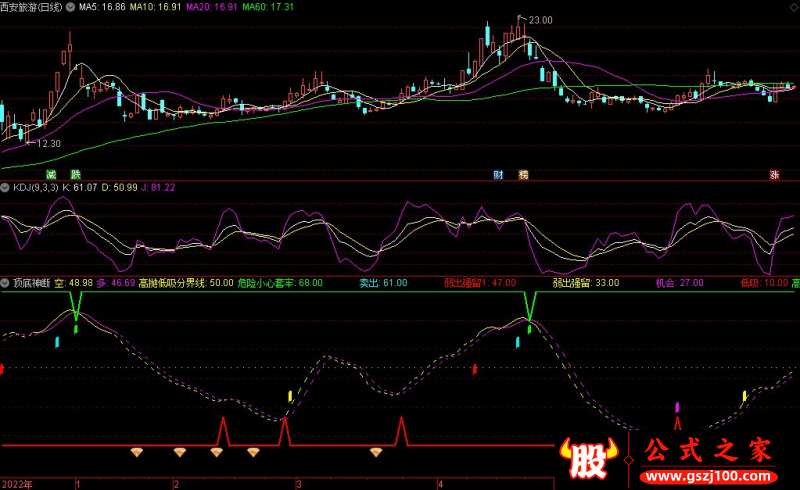Click the magenta signal bar above red arrow
Viewport: 800px width, 490px height.
pos(678,406)
